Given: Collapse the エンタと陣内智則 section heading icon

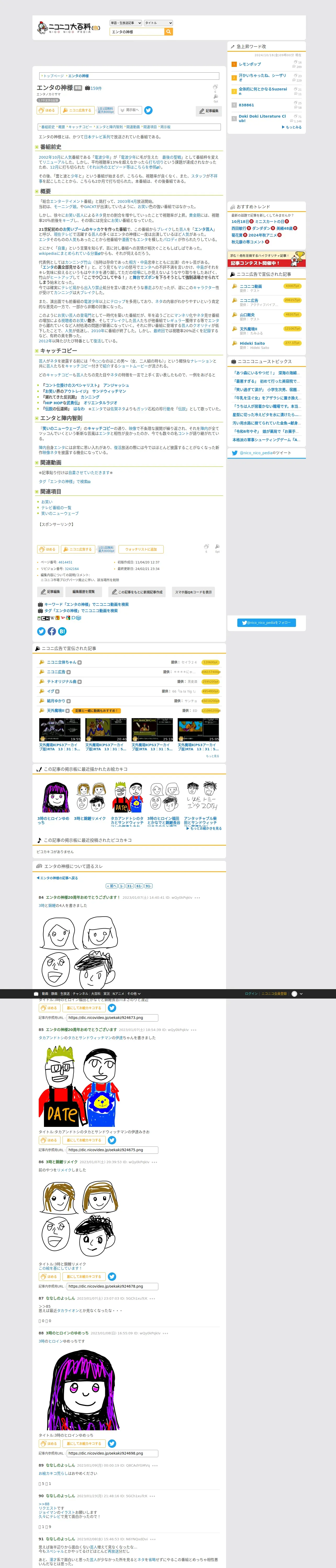Looking at the screenshot, I should pos(37,419).
